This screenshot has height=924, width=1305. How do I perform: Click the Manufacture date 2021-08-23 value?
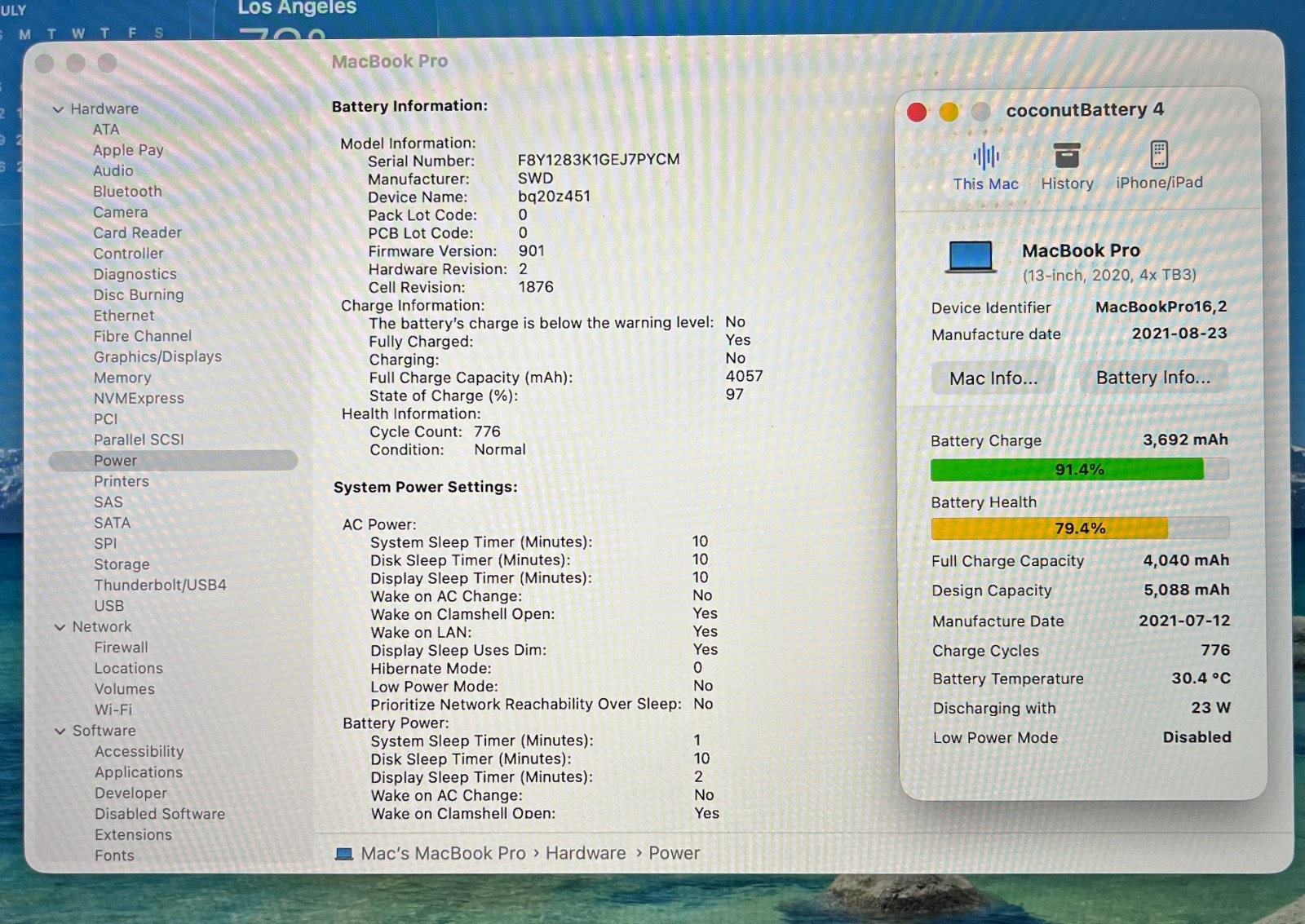pos(1179,334)
